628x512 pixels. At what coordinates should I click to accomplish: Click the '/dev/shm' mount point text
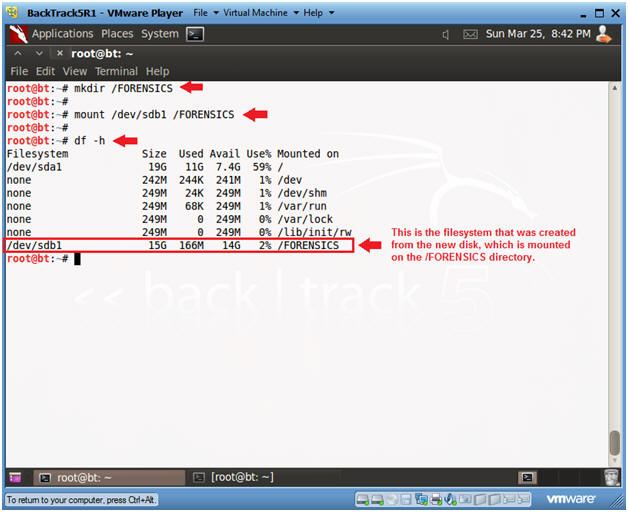coord(302,193)
